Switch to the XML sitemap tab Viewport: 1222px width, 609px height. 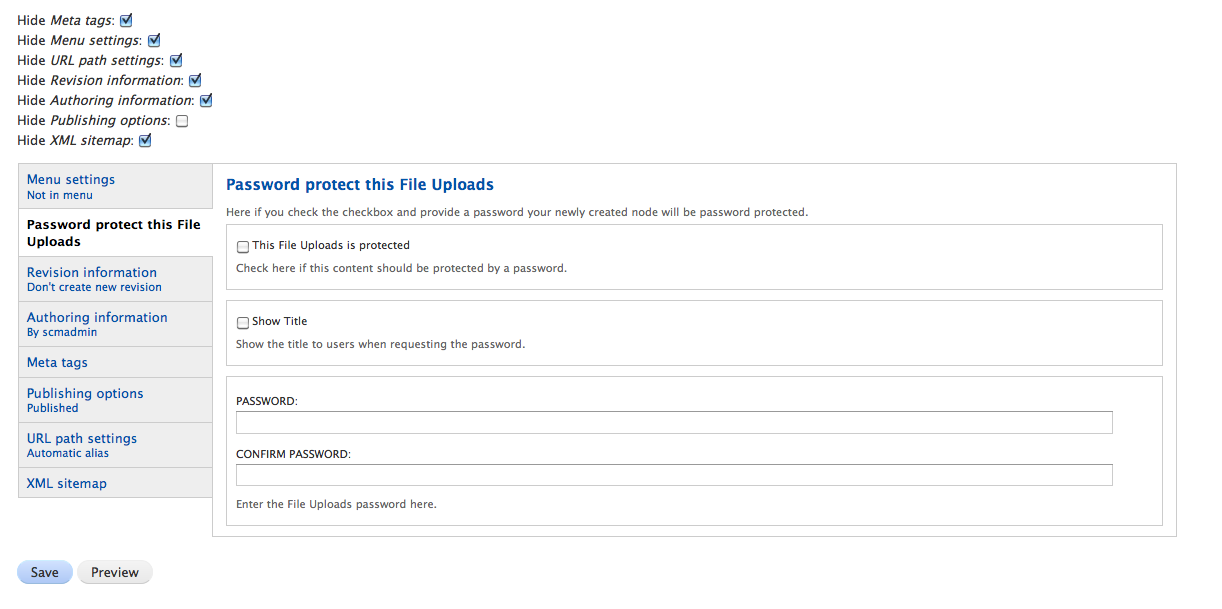[x=66, y=483]
